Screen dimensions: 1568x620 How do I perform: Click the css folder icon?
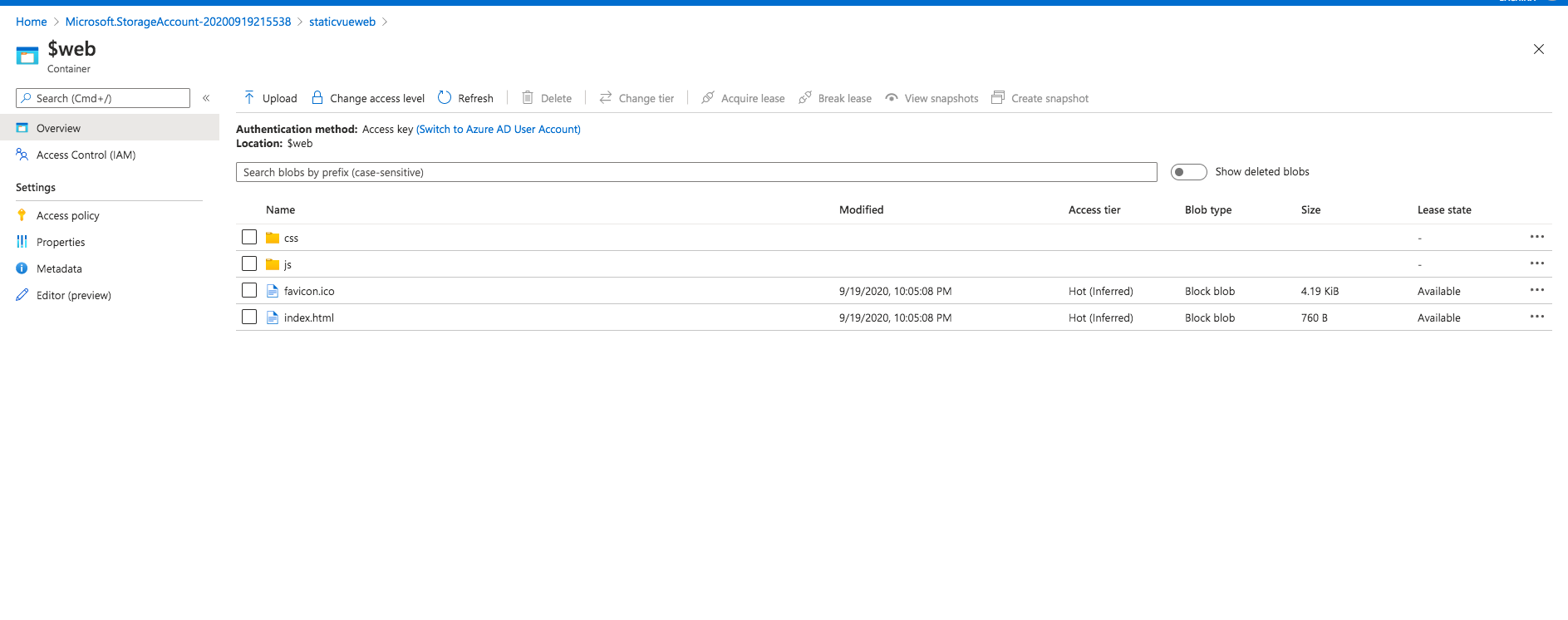[x=273, y=238]
